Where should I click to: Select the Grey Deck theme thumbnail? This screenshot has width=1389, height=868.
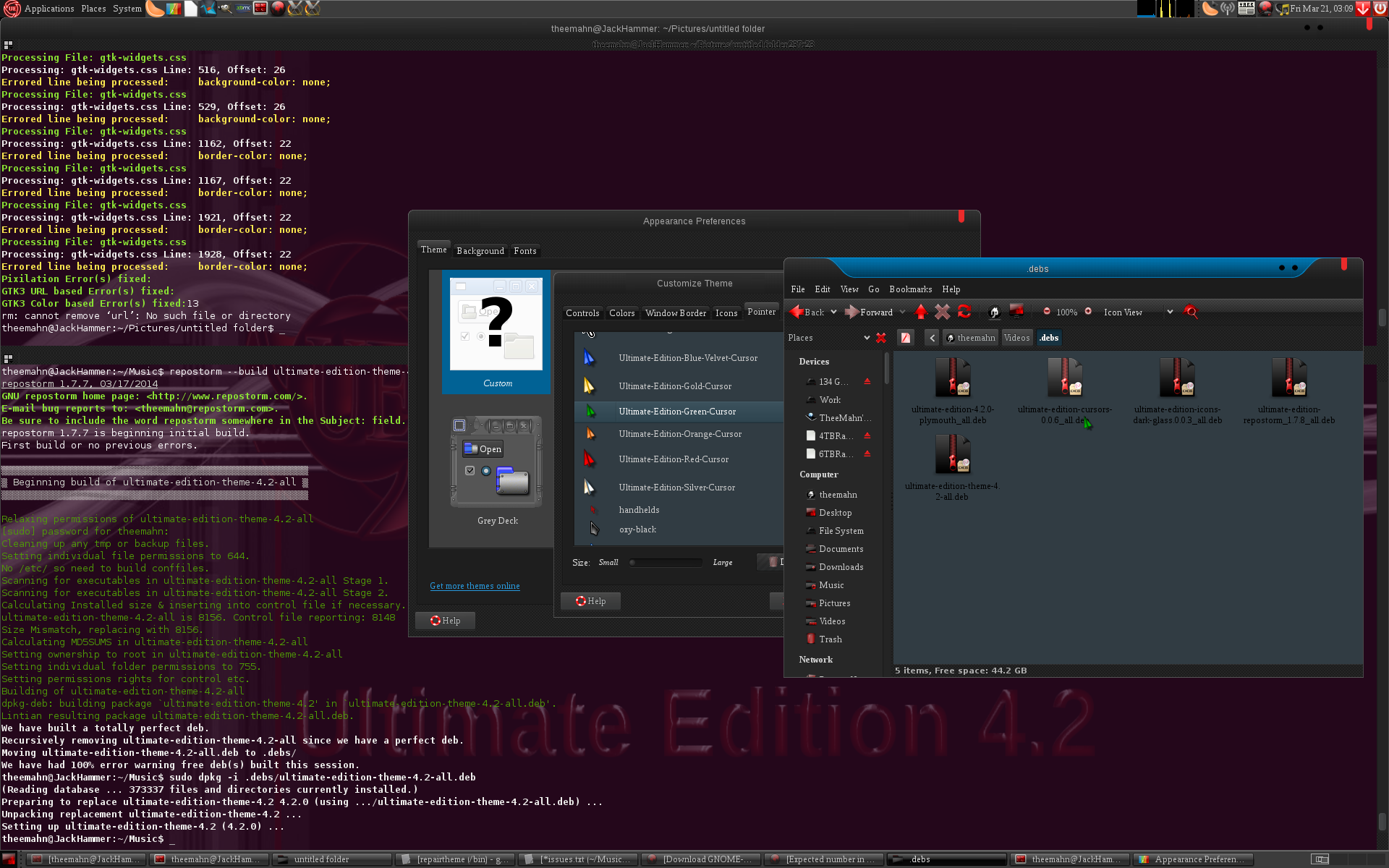(x=496, y=470)
